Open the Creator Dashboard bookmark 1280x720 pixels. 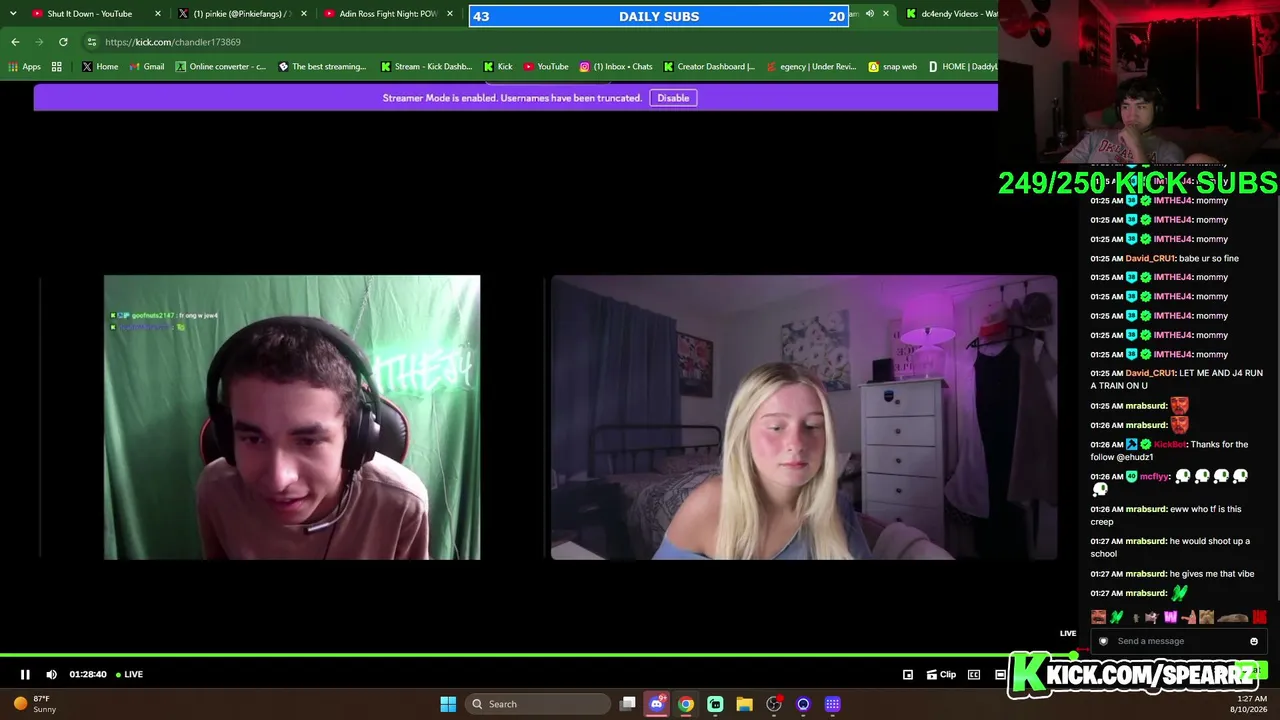(709, 67)
